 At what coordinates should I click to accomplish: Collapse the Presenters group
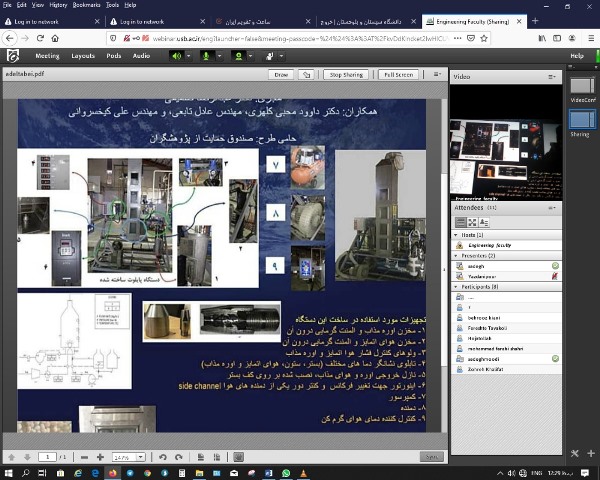[456, 256]
